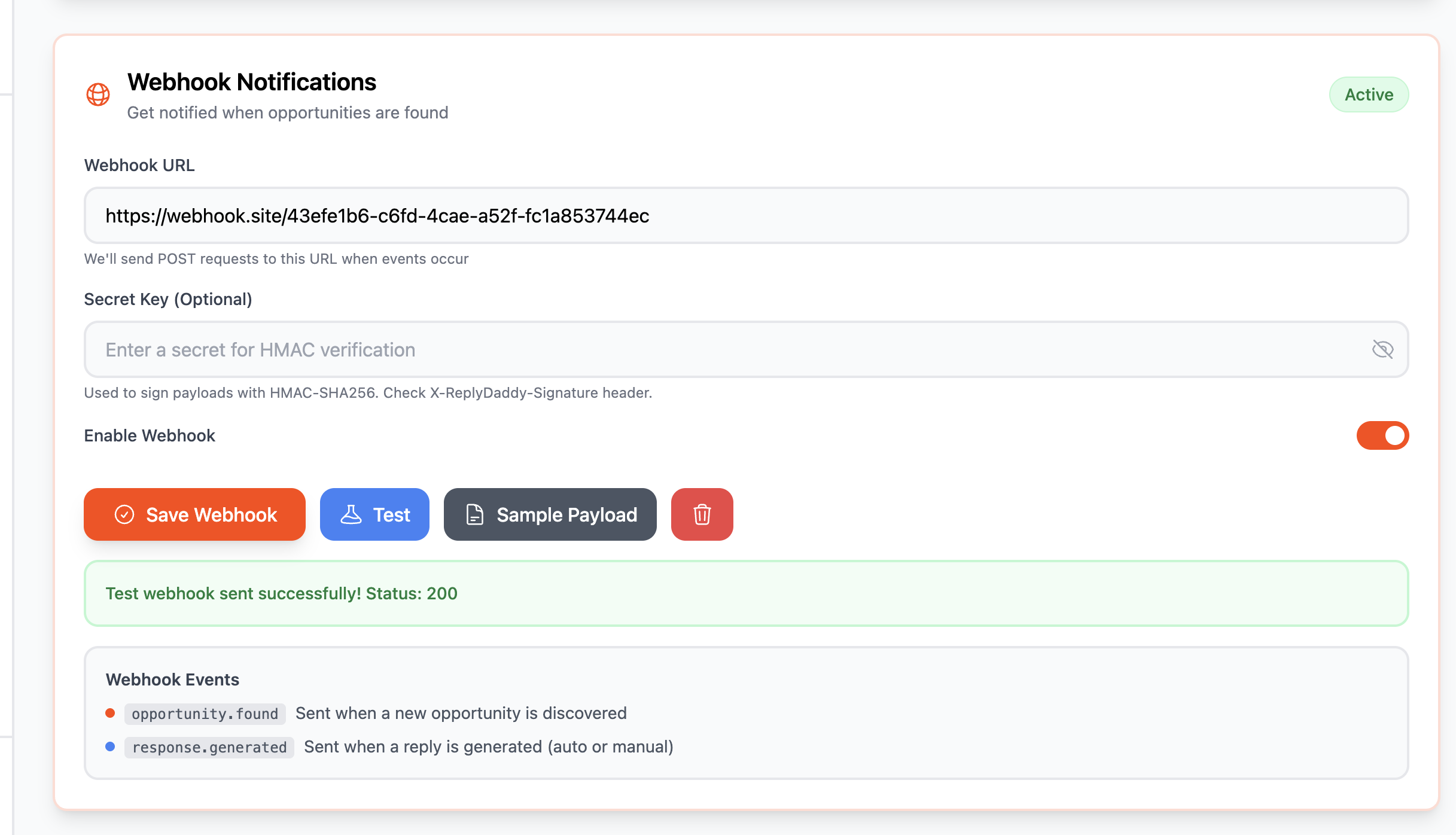Disable the Enable Webhook switch

pyautogui.click(x=1382, y=435)
